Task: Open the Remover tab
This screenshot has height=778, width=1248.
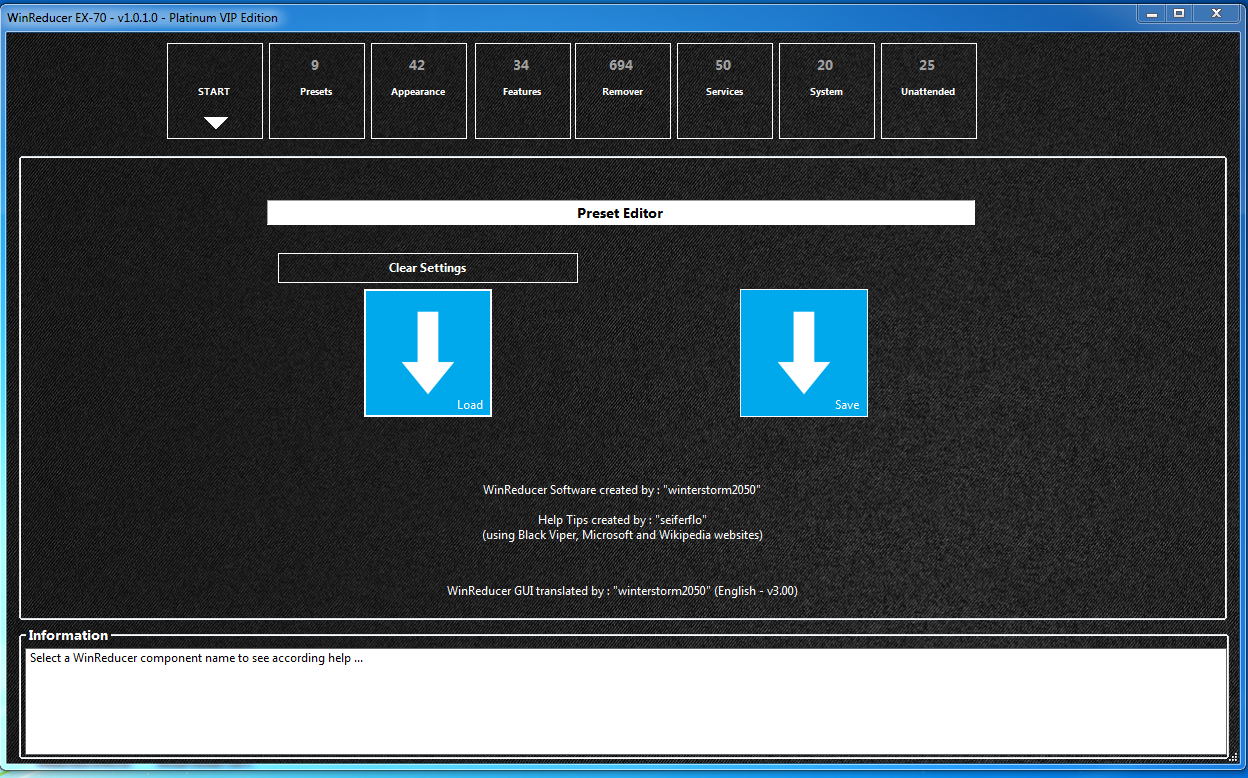Action: coord(622,91)
